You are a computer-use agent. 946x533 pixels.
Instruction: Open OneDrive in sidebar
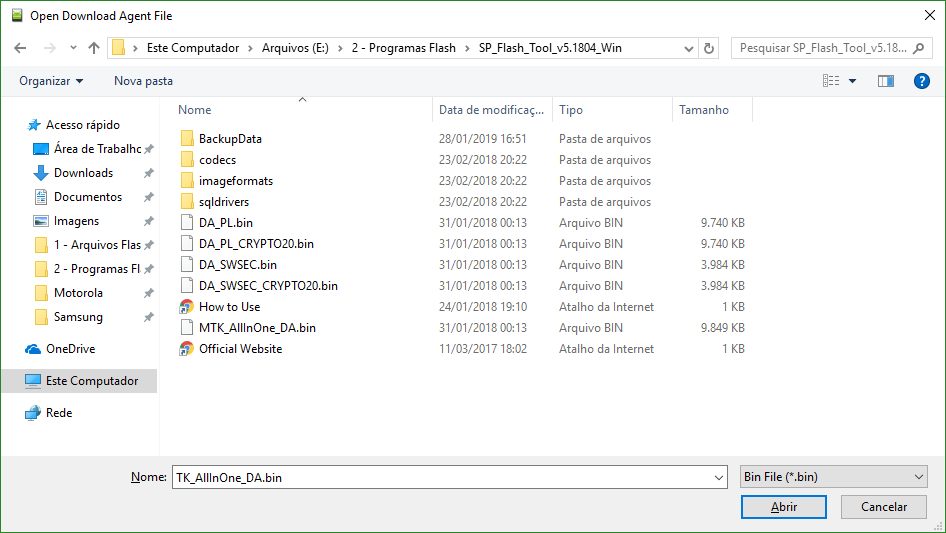70,349
